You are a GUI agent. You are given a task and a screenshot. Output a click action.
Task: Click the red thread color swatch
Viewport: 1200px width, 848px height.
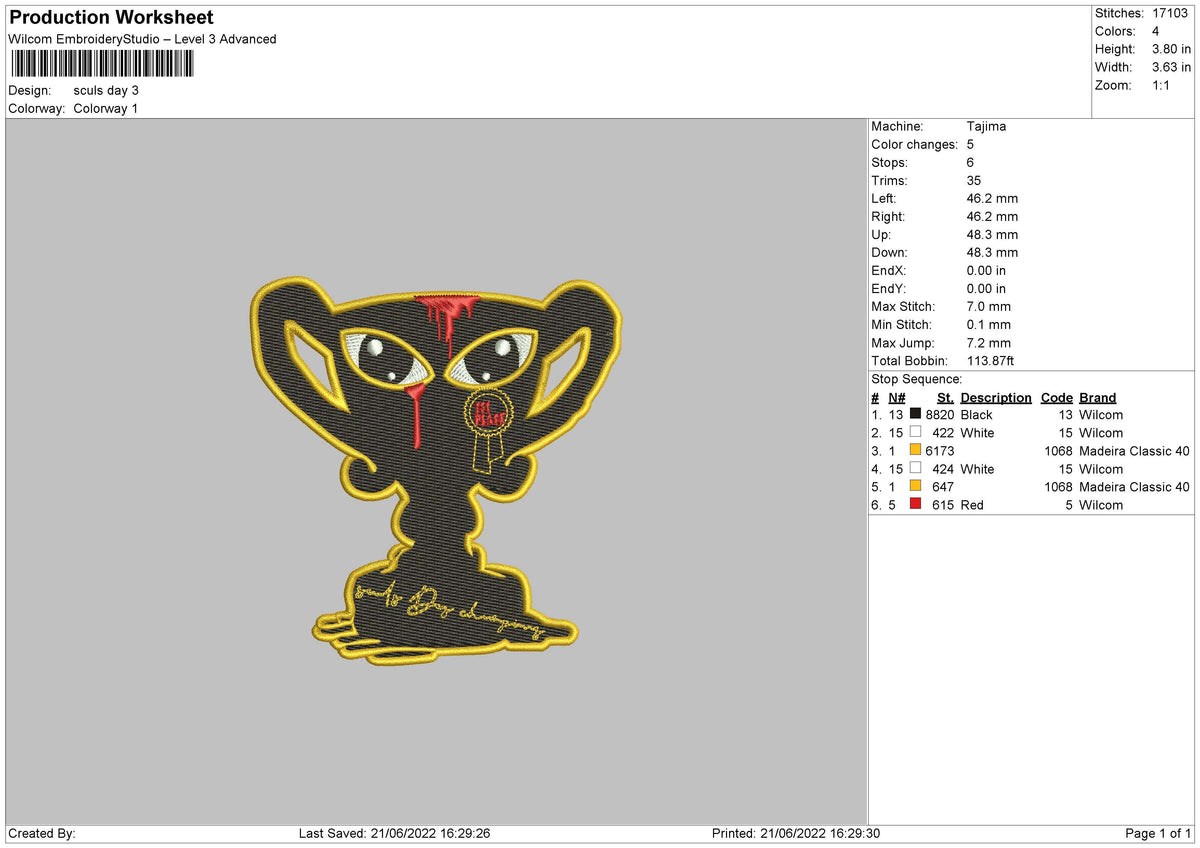click(915, 505)
